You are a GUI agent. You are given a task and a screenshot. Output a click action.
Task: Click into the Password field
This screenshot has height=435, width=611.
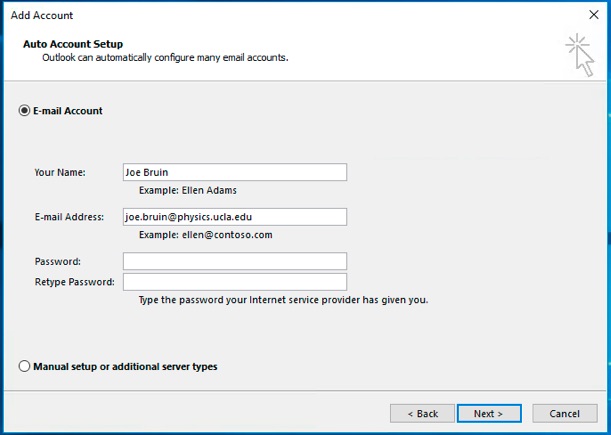[235, 261]
